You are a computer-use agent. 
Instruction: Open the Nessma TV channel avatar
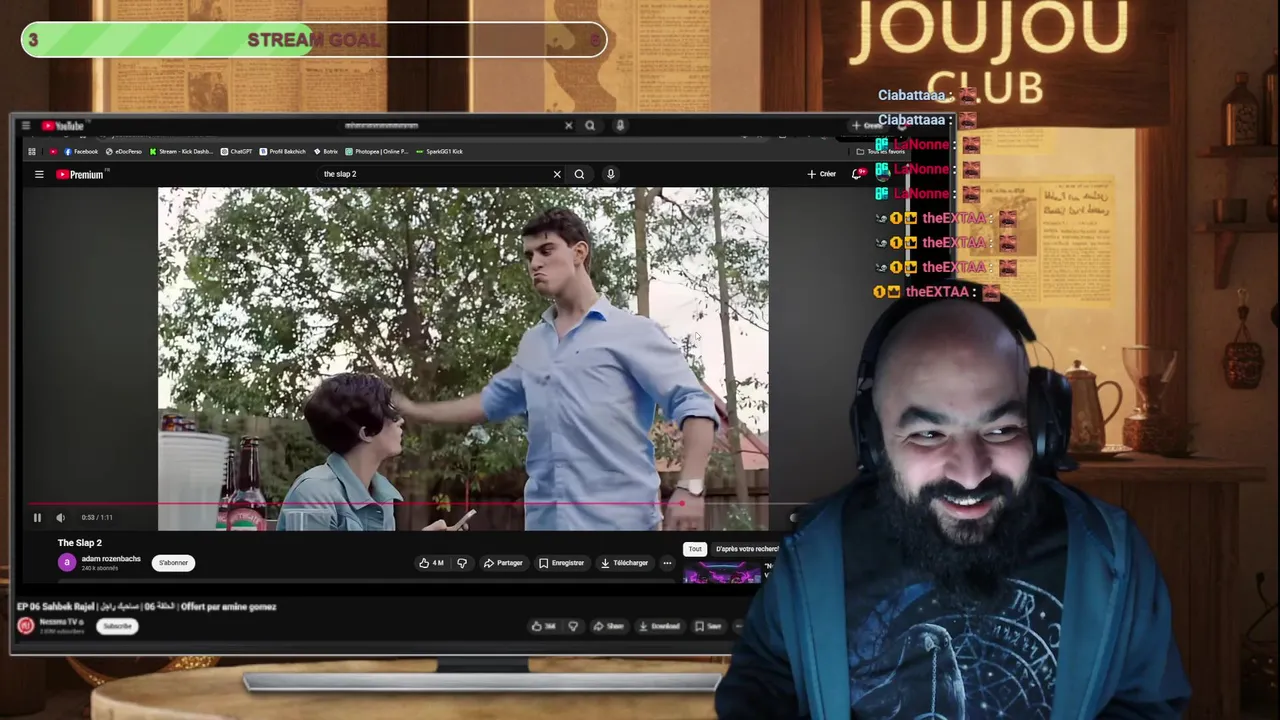click(x=26, y=626)
